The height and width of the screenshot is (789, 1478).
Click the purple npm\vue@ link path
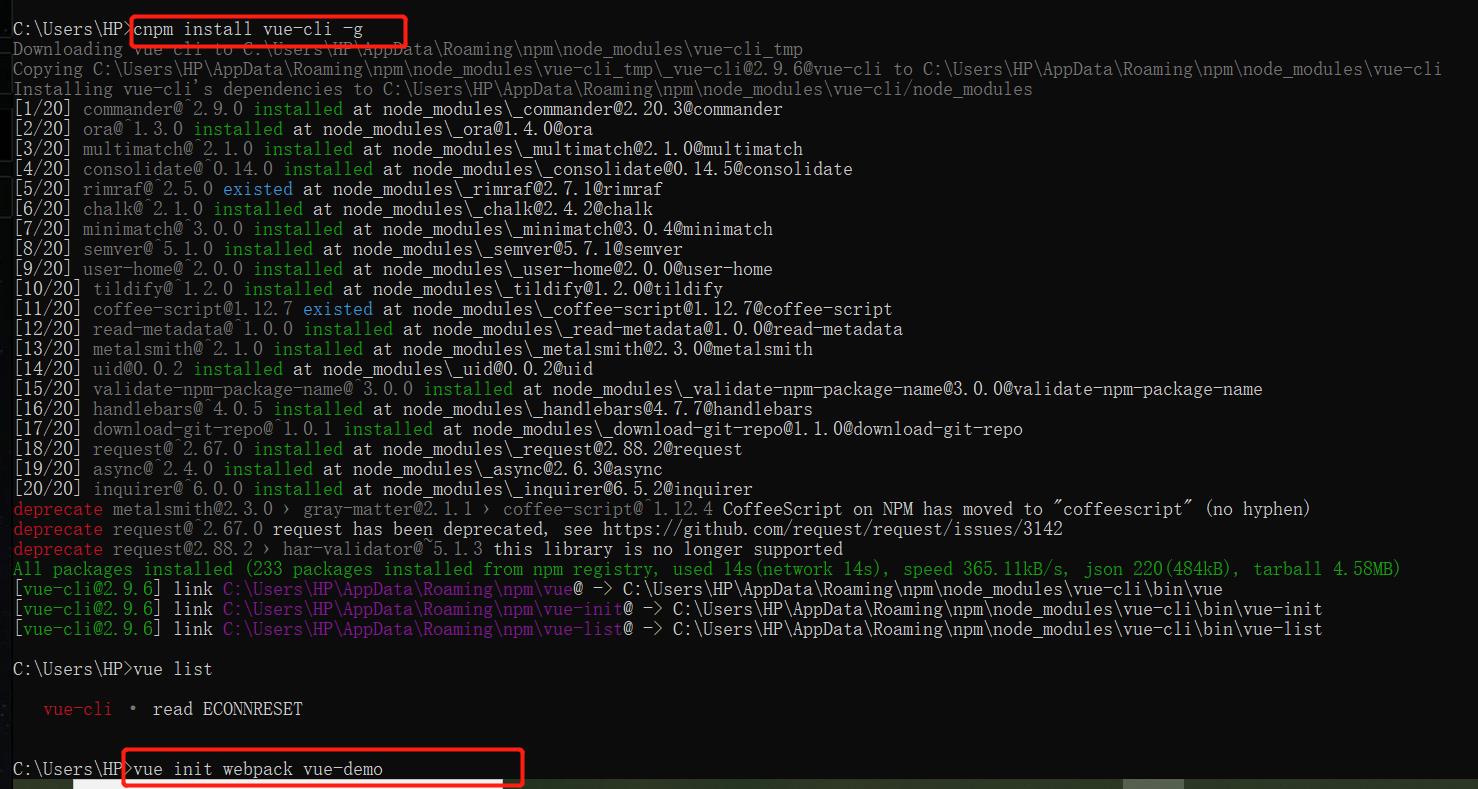pyautogui.click(x=398, y=589)
